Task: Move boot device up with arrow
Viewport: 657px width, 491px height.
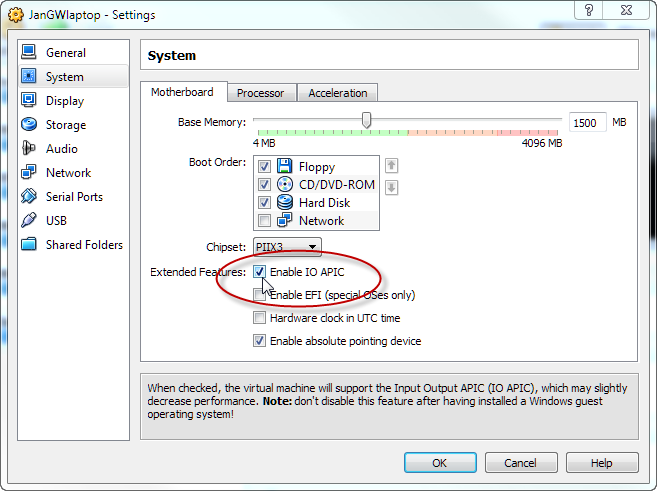Action: coord(392,166)
